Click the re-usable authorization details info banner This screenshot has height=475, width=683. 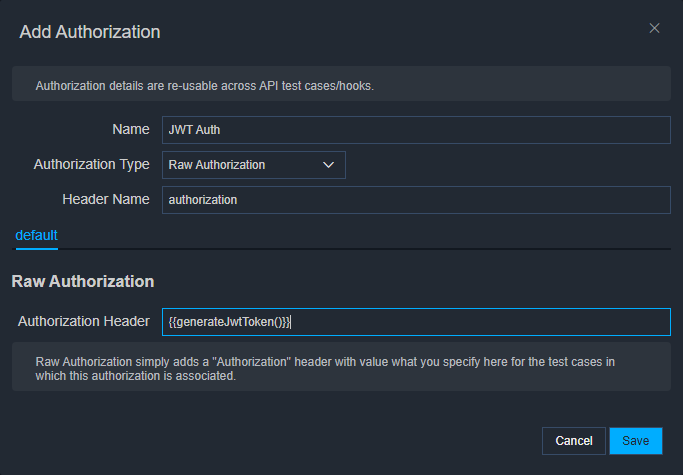point(342,84)
